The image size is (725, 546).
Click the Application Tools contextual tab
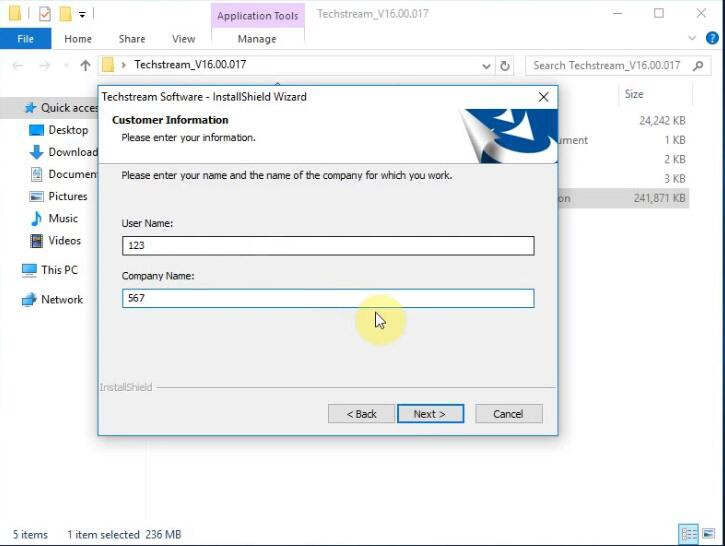(258, 16)
